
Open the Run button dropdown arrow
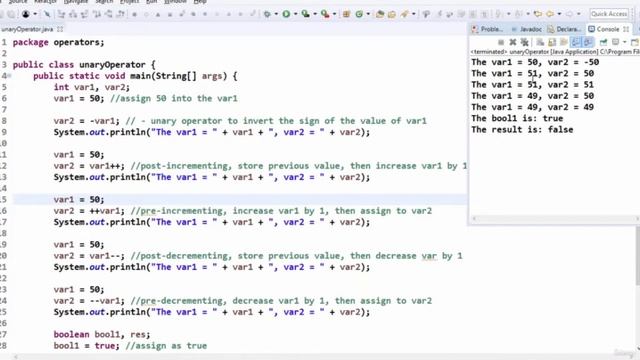(x=296, y=14)
